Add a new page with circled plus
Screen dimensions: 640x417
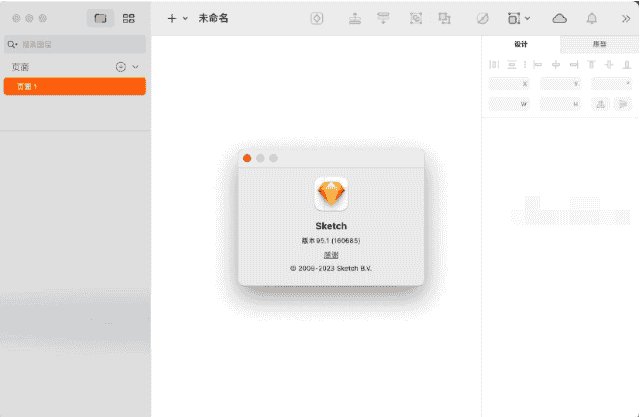click(120, 67)
